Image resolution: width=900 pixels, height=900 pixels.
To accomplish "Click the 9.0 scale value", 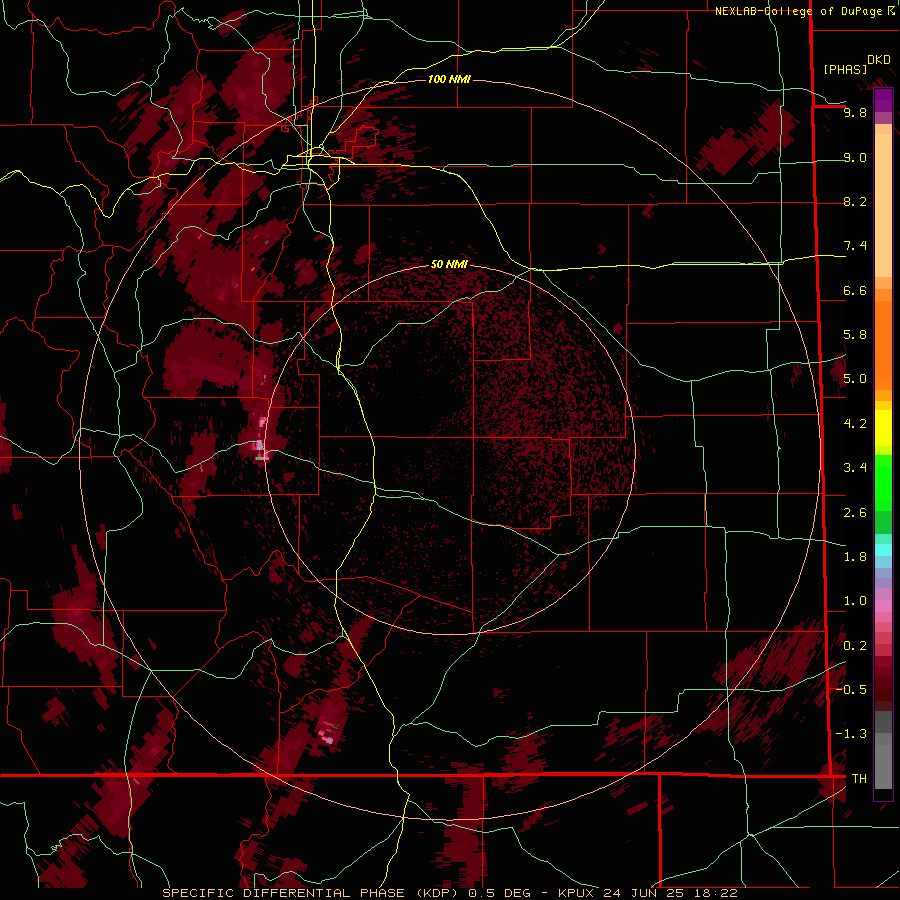I will coord(855,157).
